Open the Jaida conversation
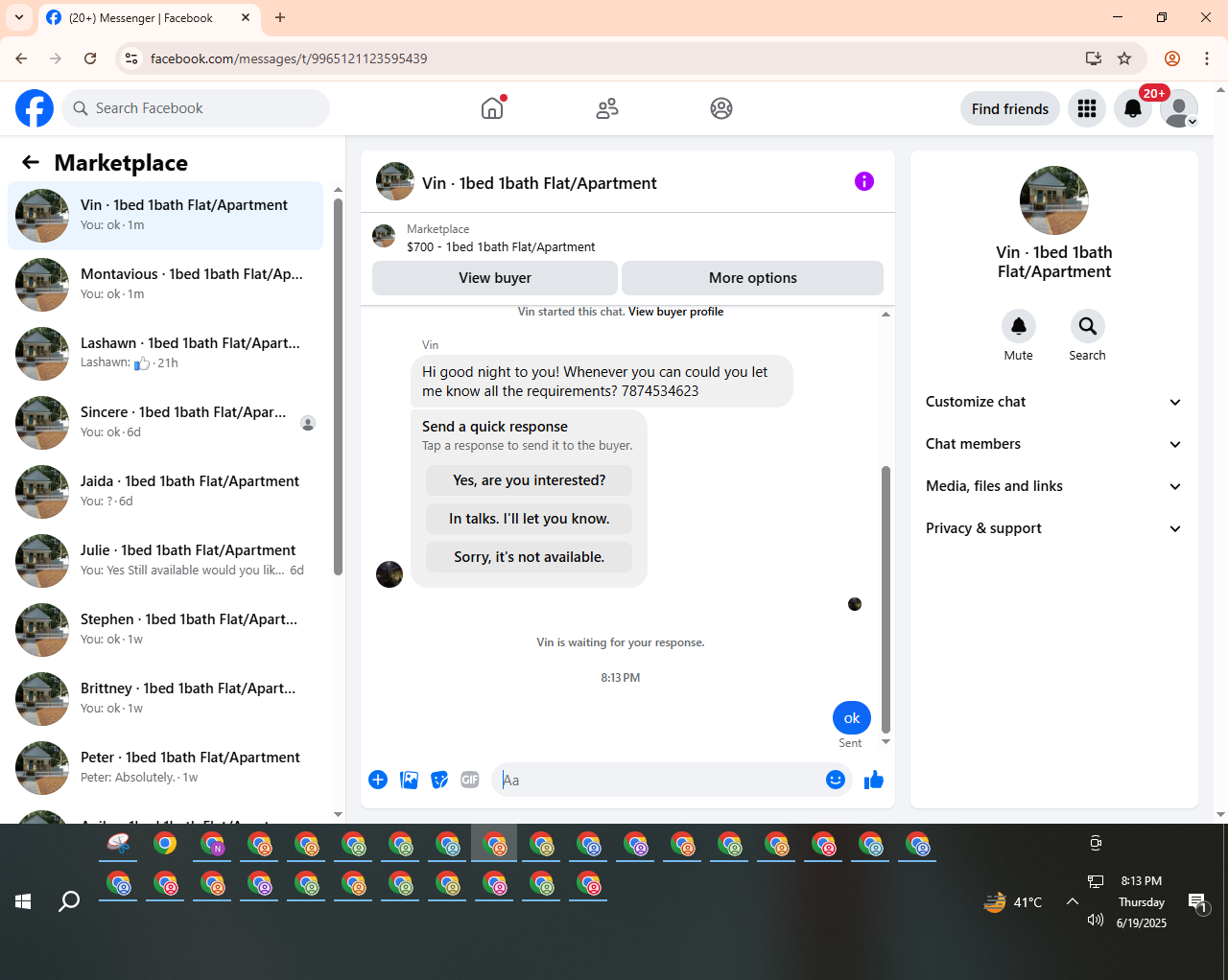This screenshot has width=1228, height=980. click(166, 492)
